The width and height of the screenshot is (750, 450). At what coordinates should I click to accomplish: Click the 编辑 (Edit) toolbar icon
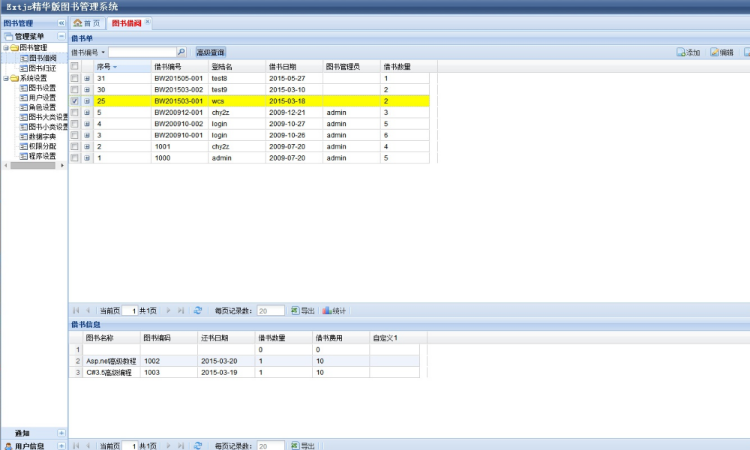point(715,52)
